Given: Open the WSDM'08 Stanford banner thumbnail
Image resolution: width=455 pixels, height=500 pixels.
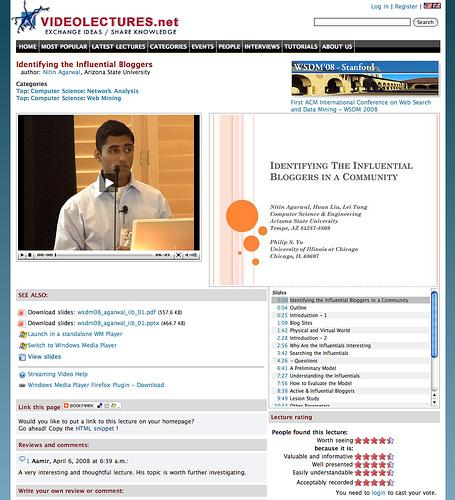Looking at the screenshot, I should tap(365, 78).
